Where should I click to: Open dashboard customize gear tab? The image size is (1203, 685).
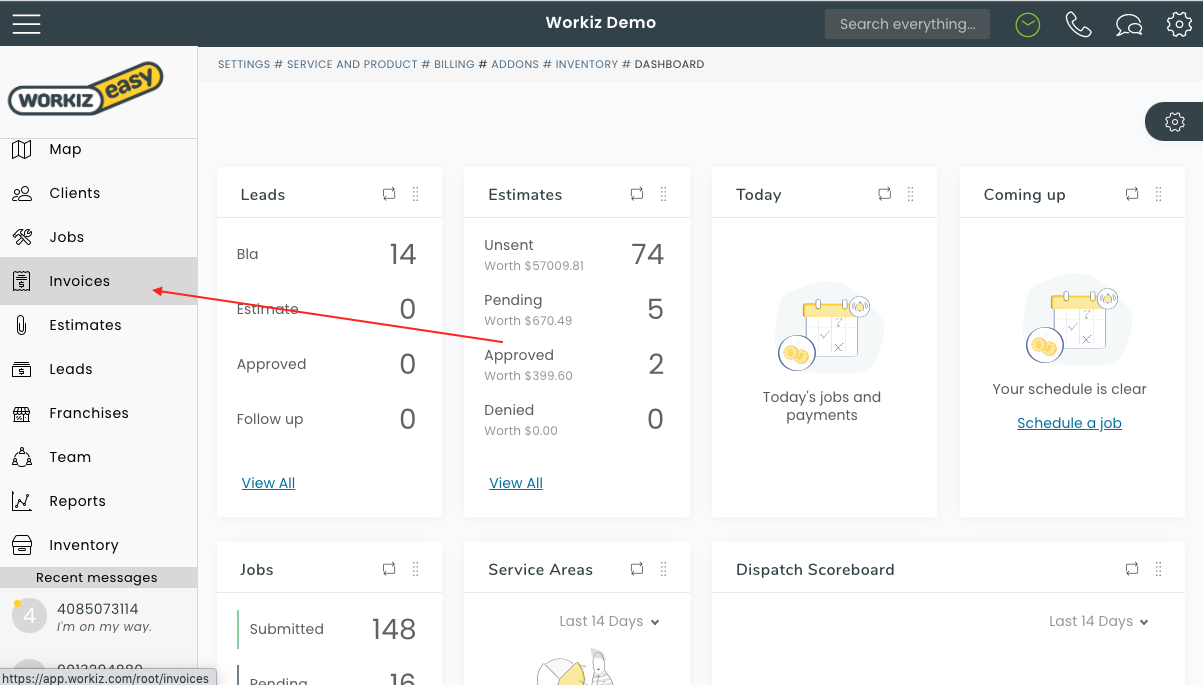pyautogui.click(x=1175, y=122)
